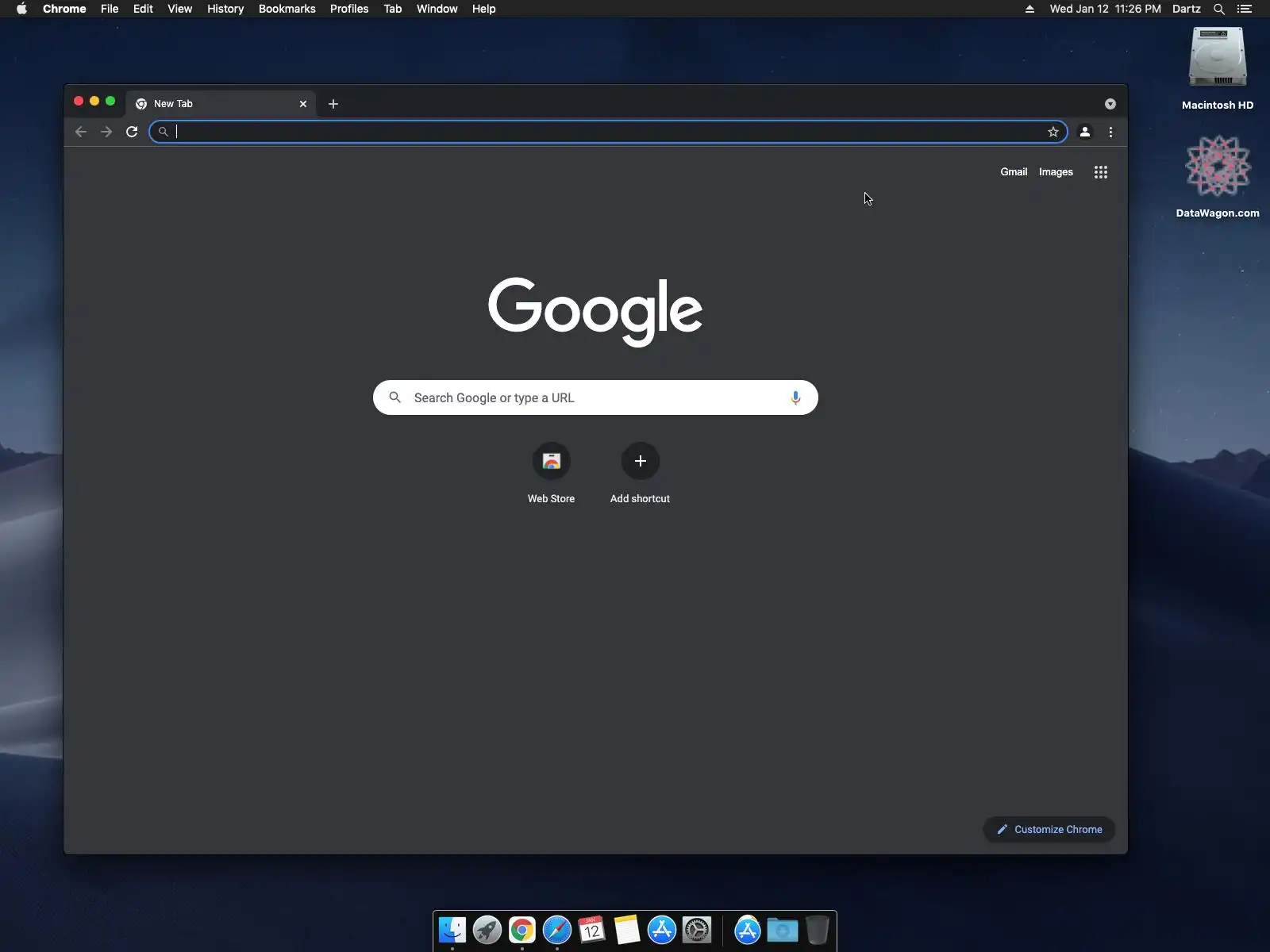Select the New Tab browser tab
This screenshot has width=1270, height=952.
point(221,104)
